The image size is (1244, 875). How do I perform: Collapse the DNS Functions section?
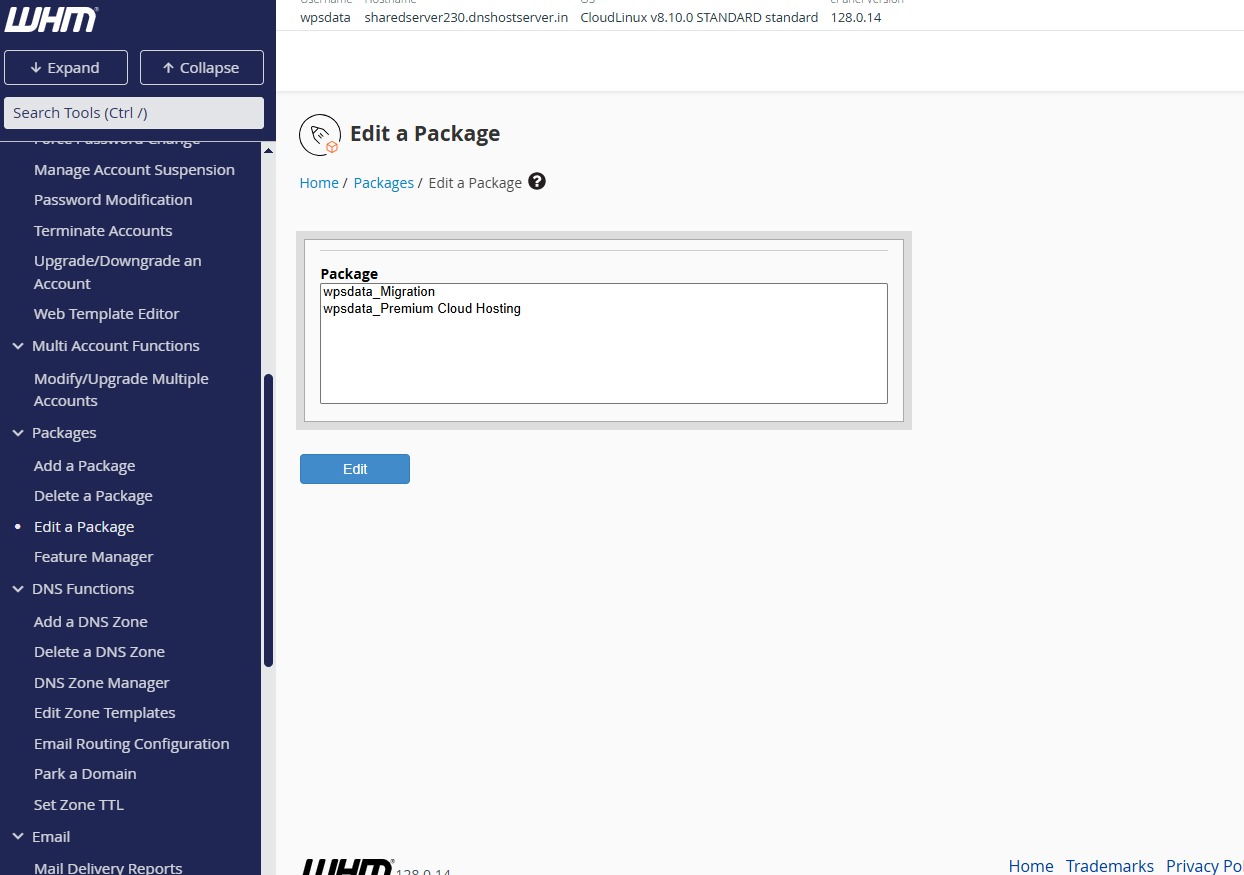18,589
